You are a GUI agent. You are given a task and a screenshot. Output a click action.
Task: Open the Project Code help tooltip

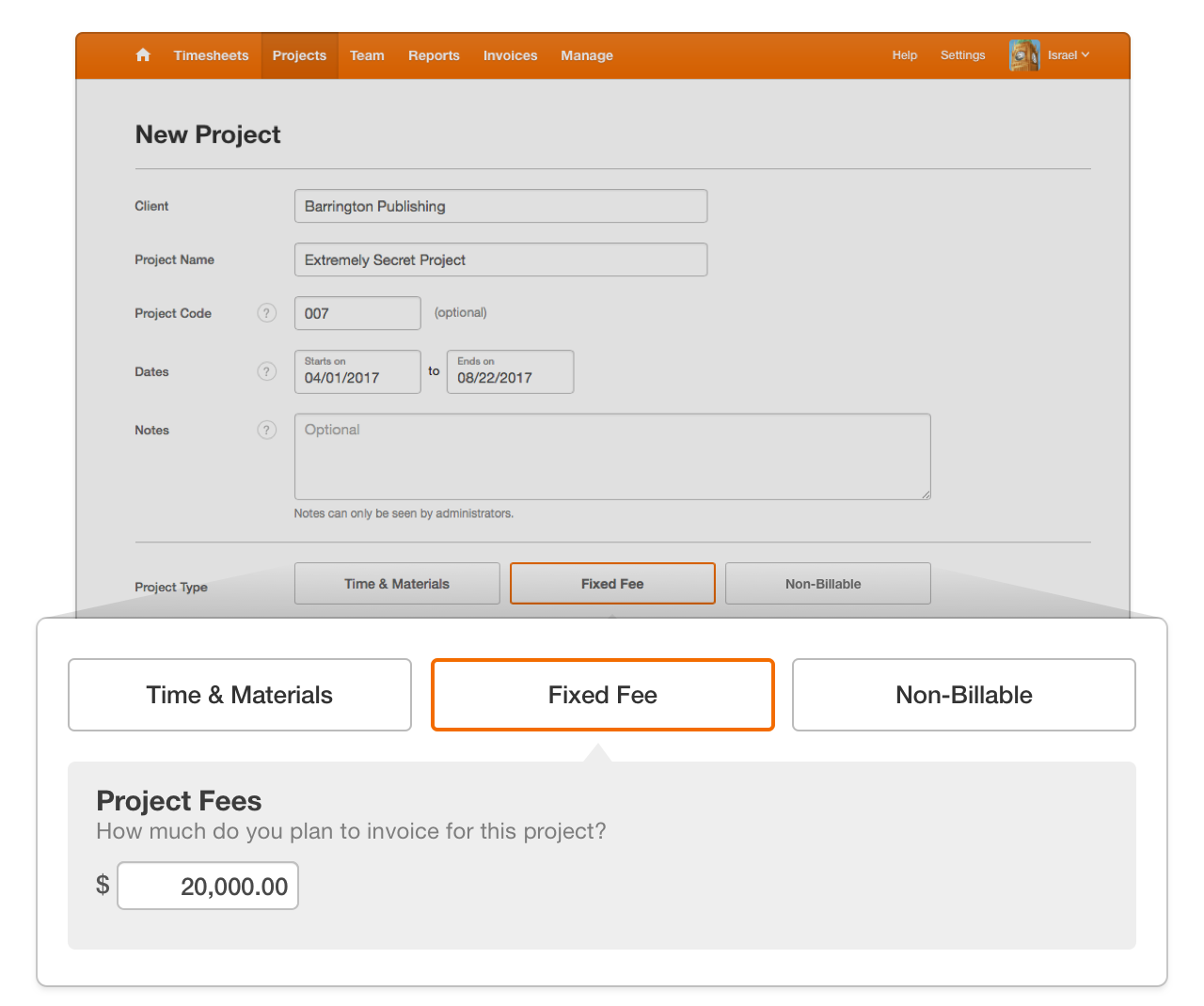tap(266, 313)
